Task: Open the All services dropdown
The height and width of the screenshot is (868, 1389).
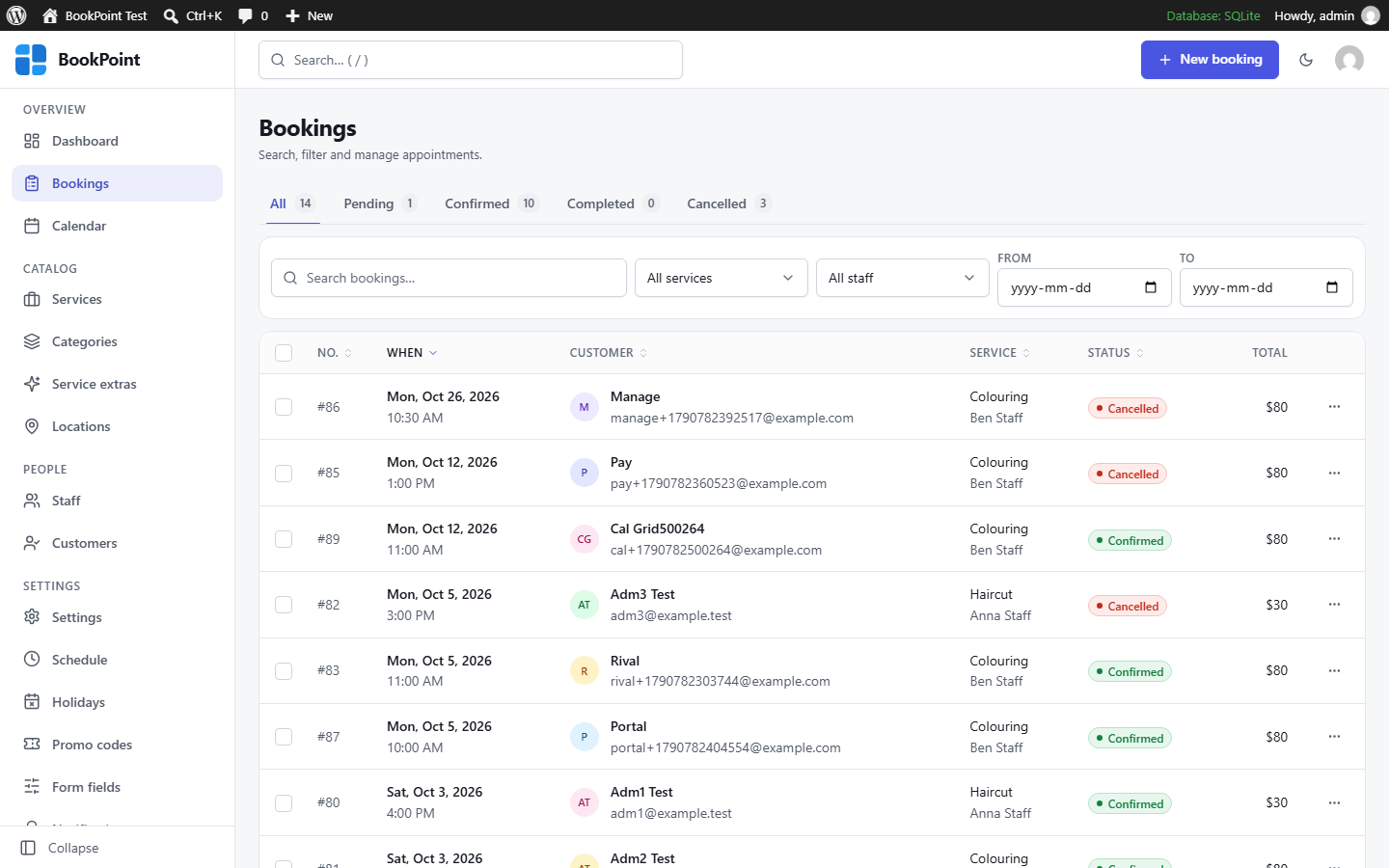Action: tap(722, 278)
